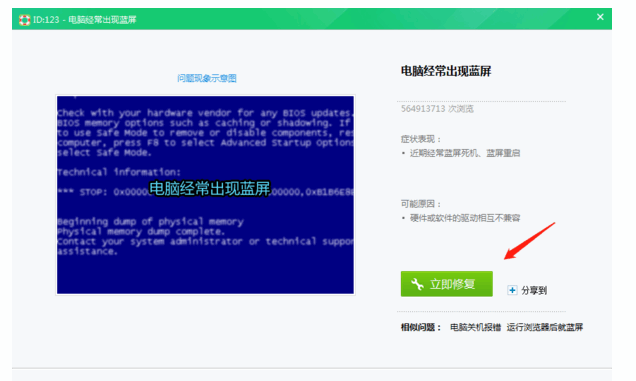
Task: Open the 分享到 share label
Action: (x=534, y=291)
